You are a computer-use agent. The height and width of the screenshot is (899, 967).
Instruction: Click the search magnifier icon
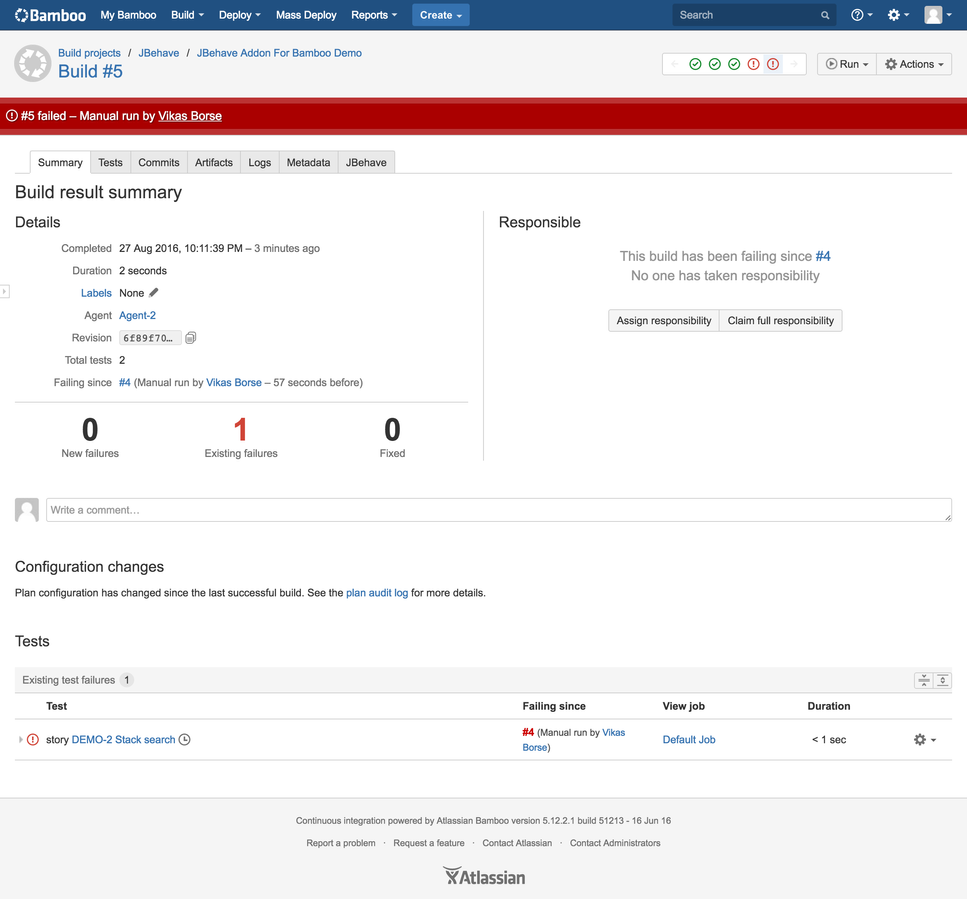pyautogui.click(x=825, y=15)
